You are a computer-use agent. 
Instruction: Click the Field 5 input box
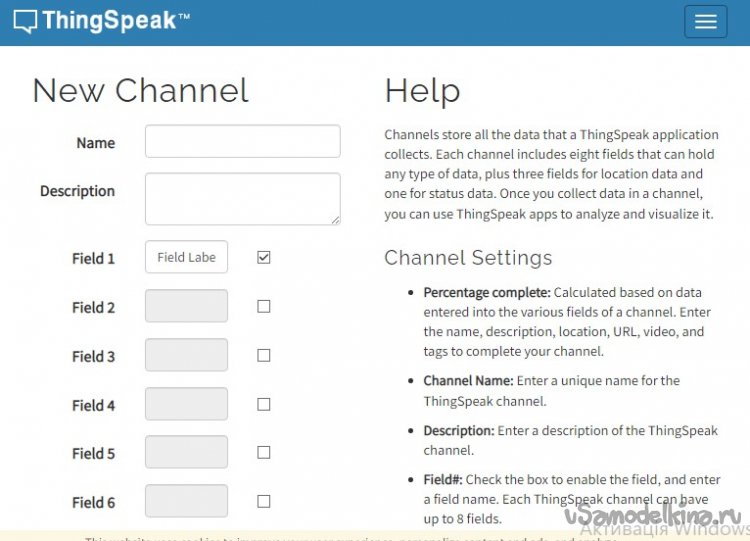pyautogui.click(x=186, y=452)
